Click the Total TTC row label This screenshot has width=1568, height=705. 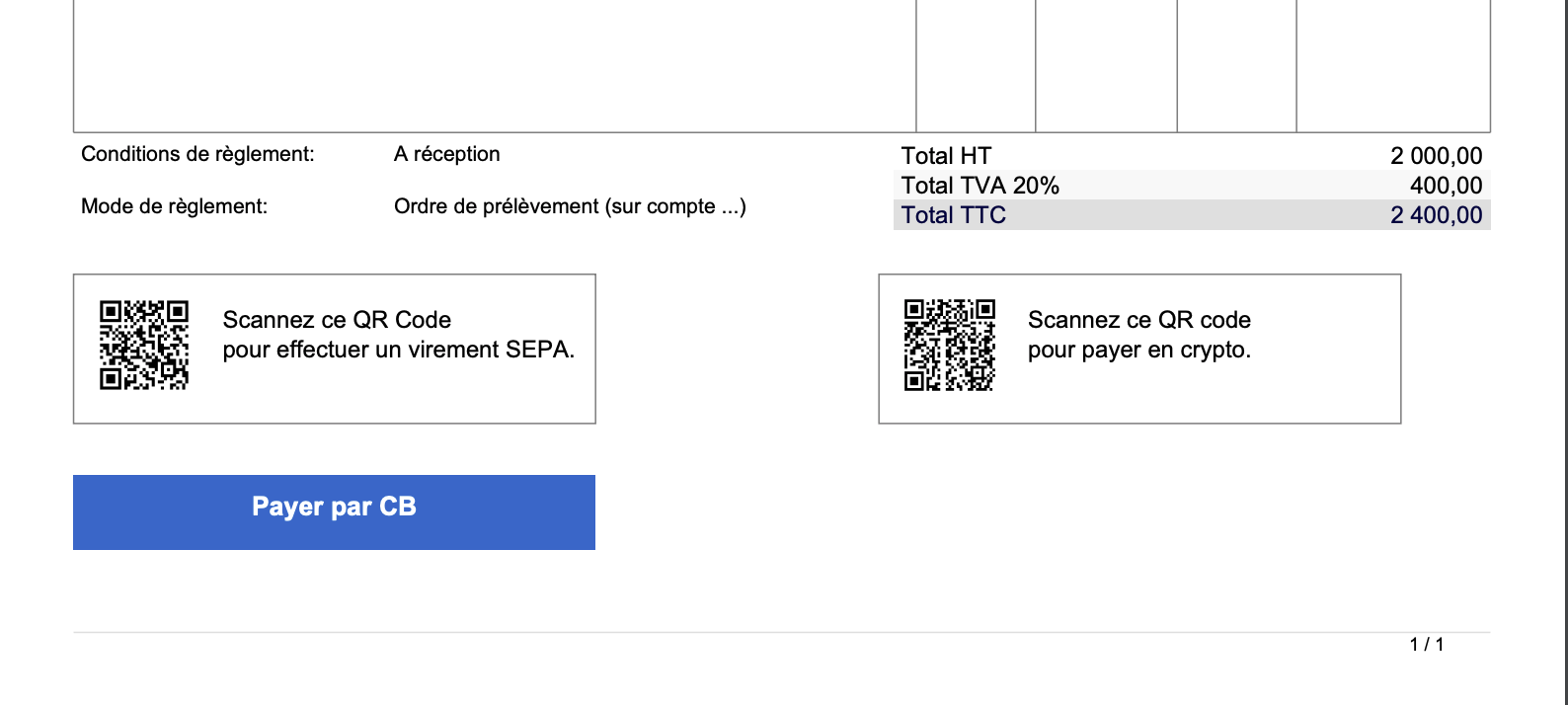954,215
